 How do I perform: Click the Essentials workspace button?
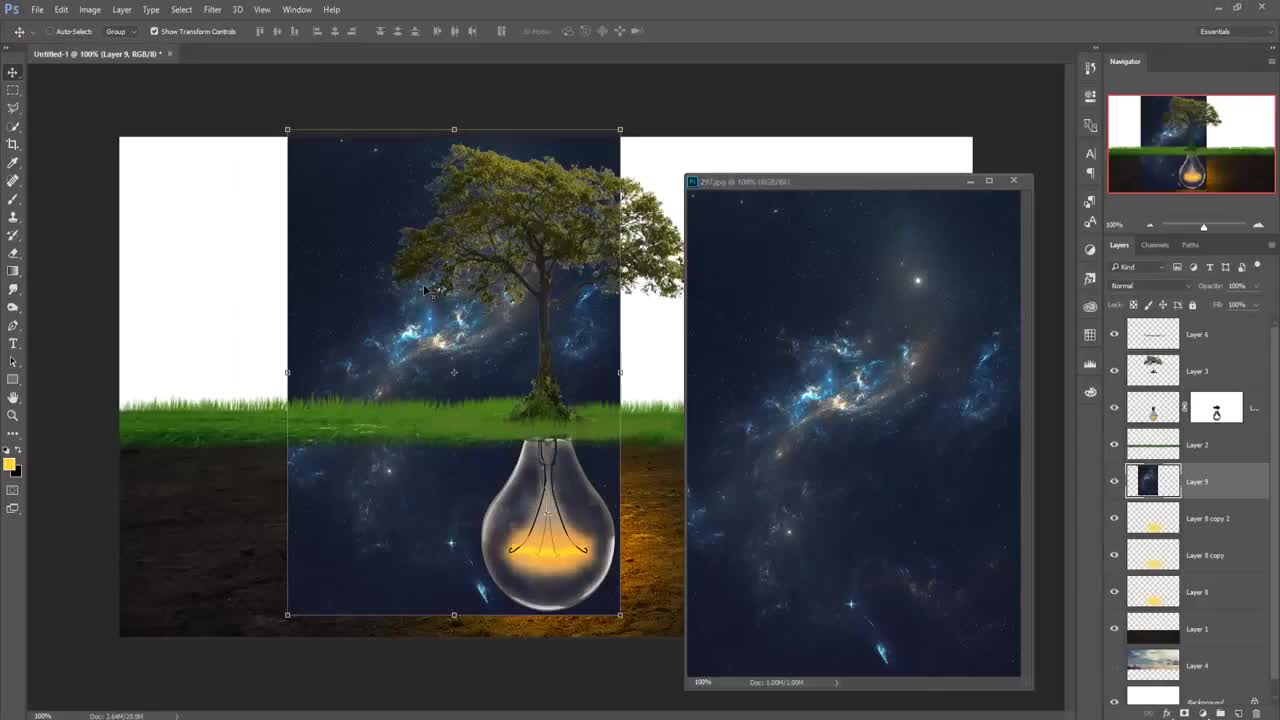(x=1214, y=31)
